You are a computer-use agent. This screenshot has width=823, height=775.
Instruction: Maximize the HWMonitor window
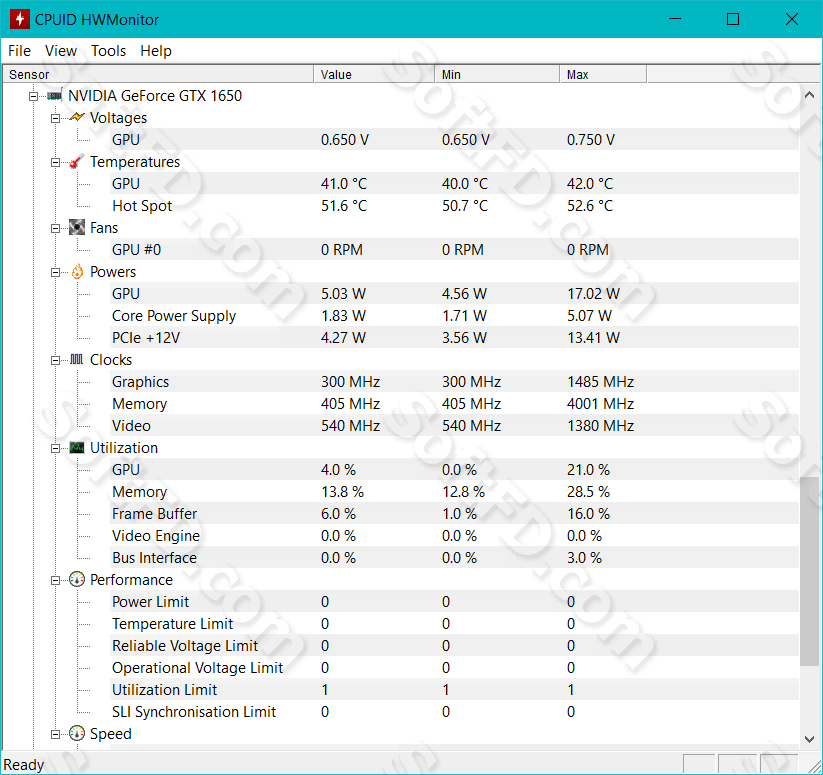click(733, 19)
